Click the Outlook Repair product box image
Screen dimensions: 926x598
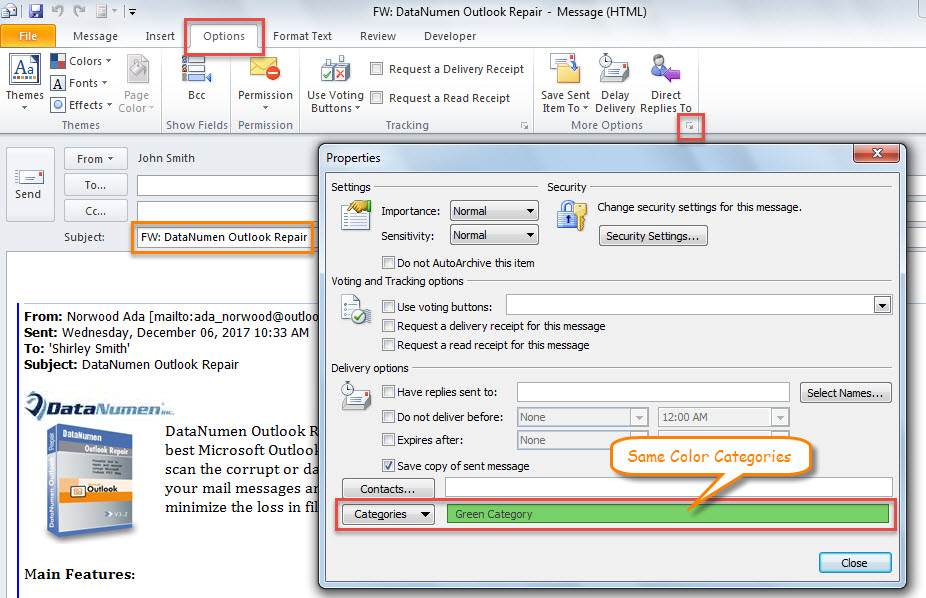tap(90, 481)
